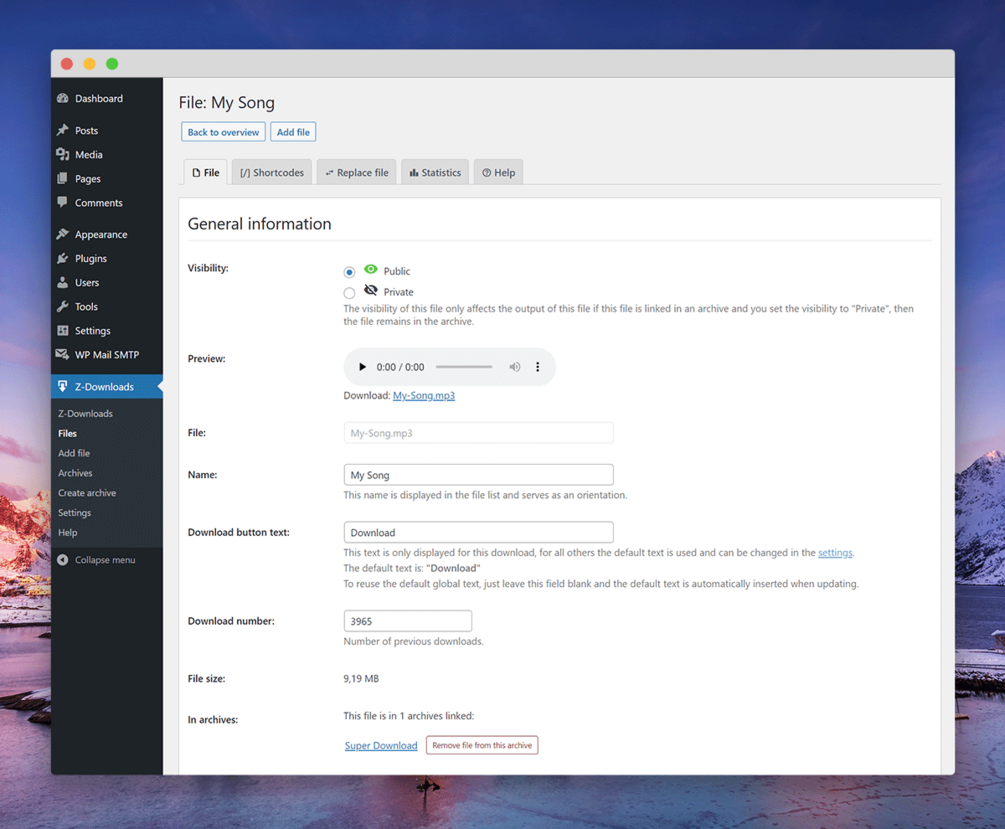
Task: Click the Download number field
Action: (408, 621)
